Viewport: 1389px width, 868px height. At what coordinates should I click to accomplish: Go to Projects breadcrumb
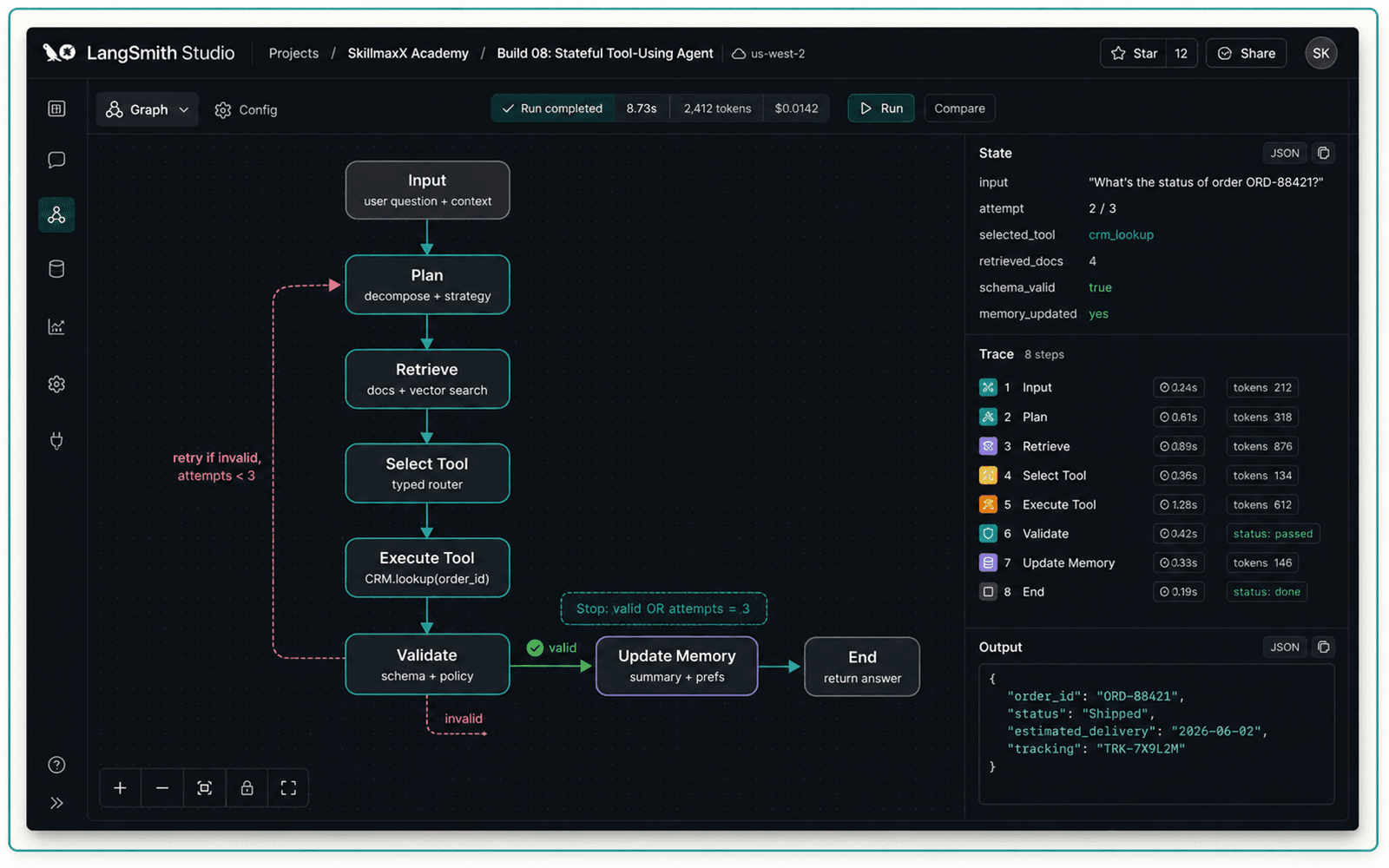[293, 53]
